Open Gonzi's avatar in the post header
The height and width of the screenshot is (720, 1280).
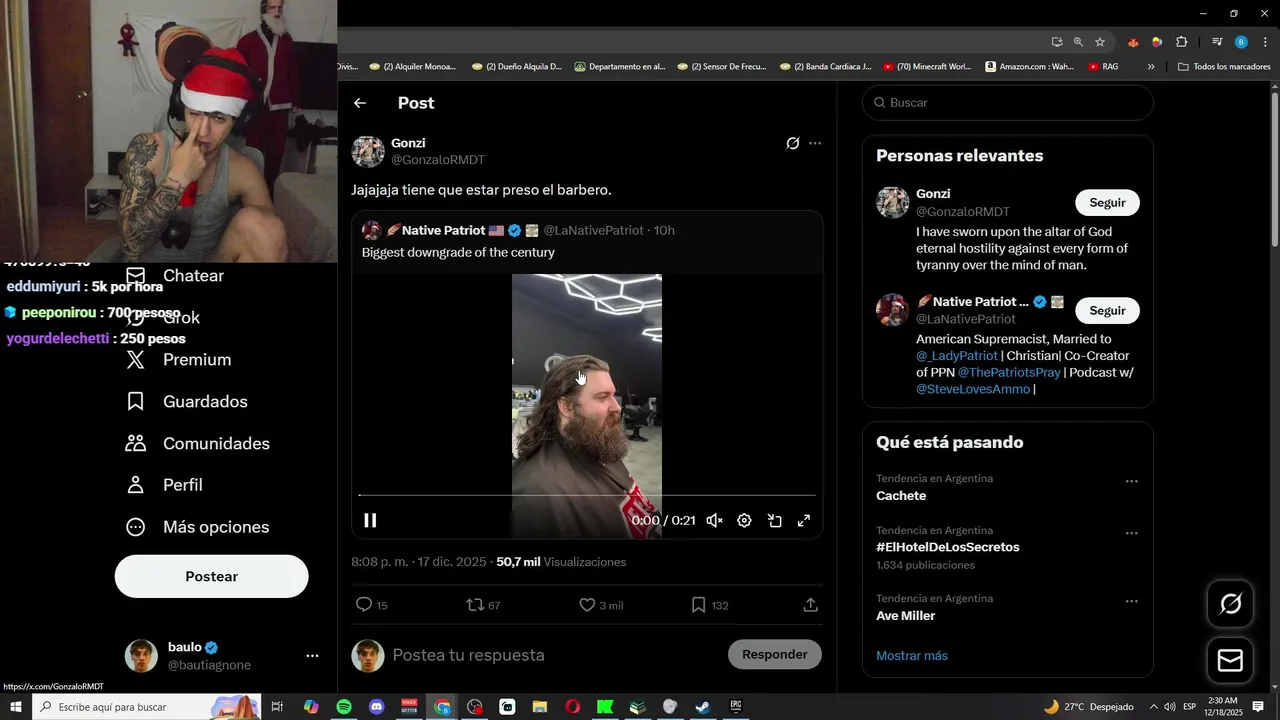pyautogui.click(x=368, y=151)
